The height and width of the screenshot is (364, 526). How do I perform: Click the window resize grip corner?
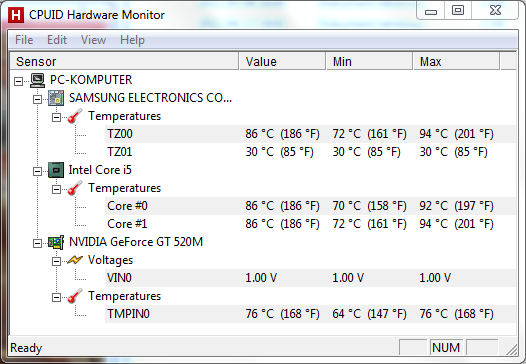pyautogui.click(x=512, y=350)
